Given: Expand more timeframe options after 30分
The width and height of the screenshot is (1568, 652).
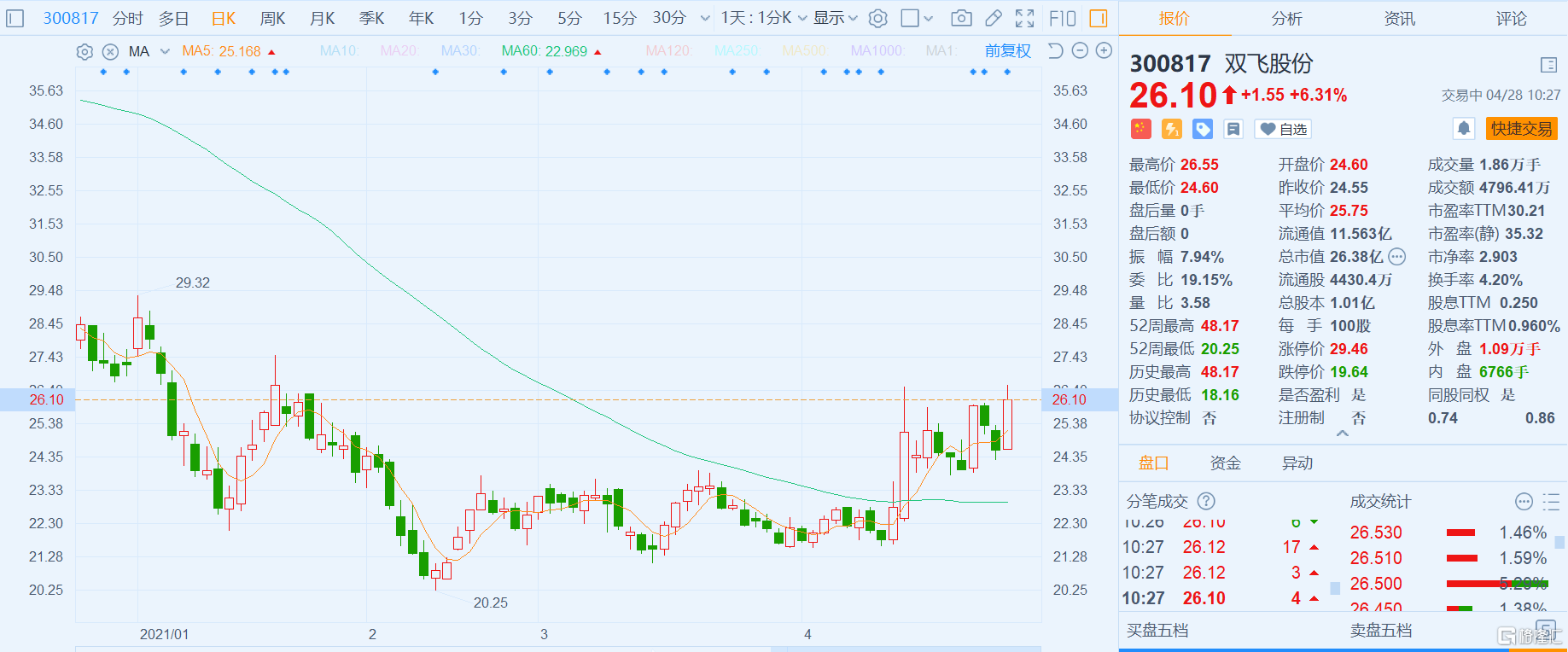Looking at the screenshot, I should pos(705,18).
